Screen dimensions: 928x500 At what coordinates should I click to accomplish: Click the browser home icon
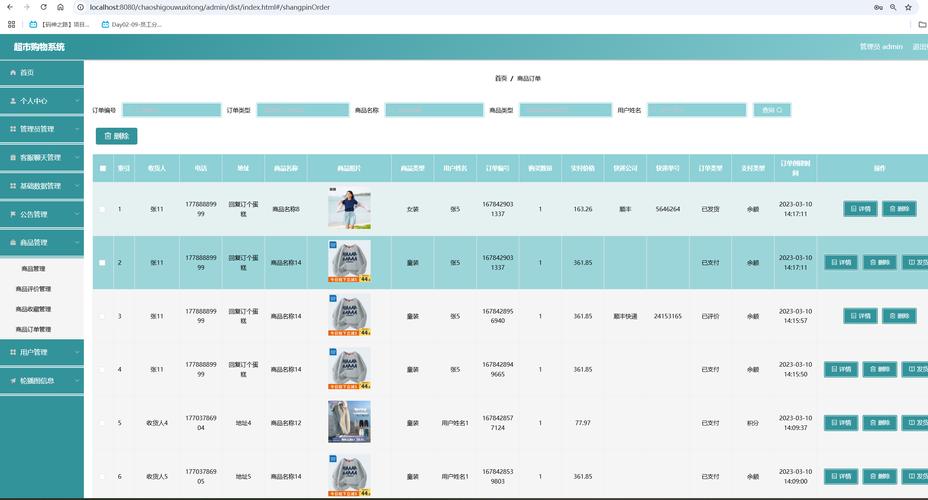pyautogui.click(x=60, y=7)
